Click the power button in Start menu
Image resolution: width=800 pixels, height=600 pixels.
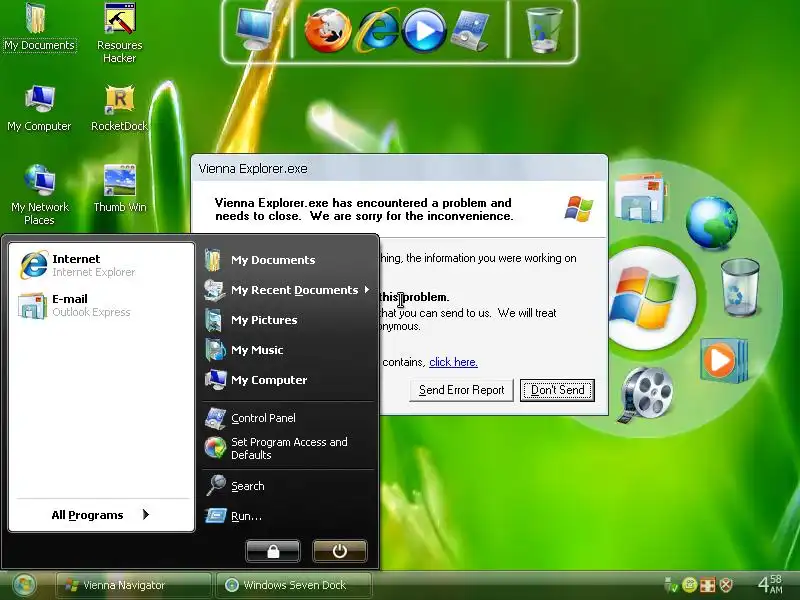click(x=339, y=551)
